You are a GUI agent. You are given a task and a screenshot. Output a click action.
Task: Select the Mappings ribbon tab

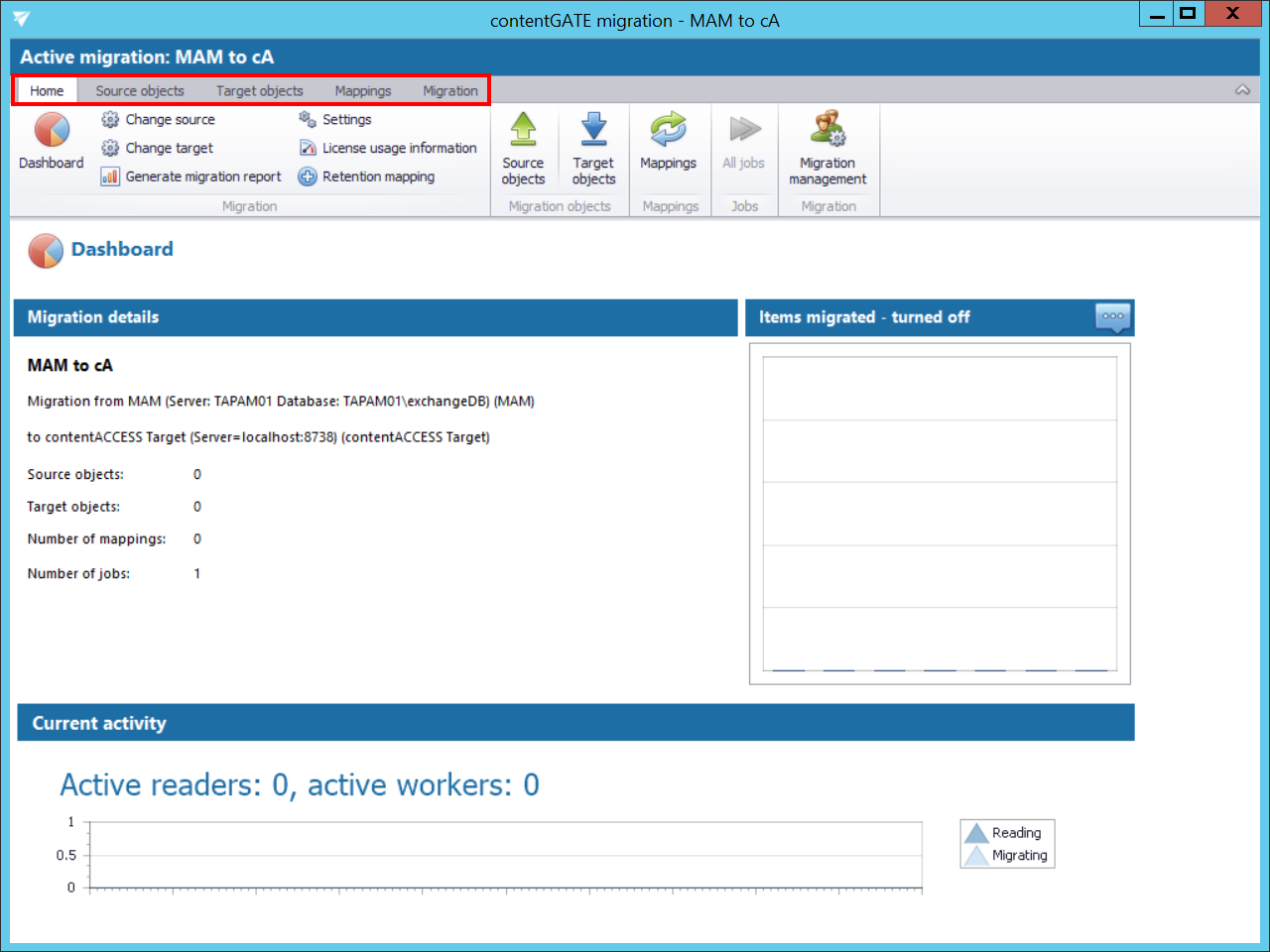(363, 90)
